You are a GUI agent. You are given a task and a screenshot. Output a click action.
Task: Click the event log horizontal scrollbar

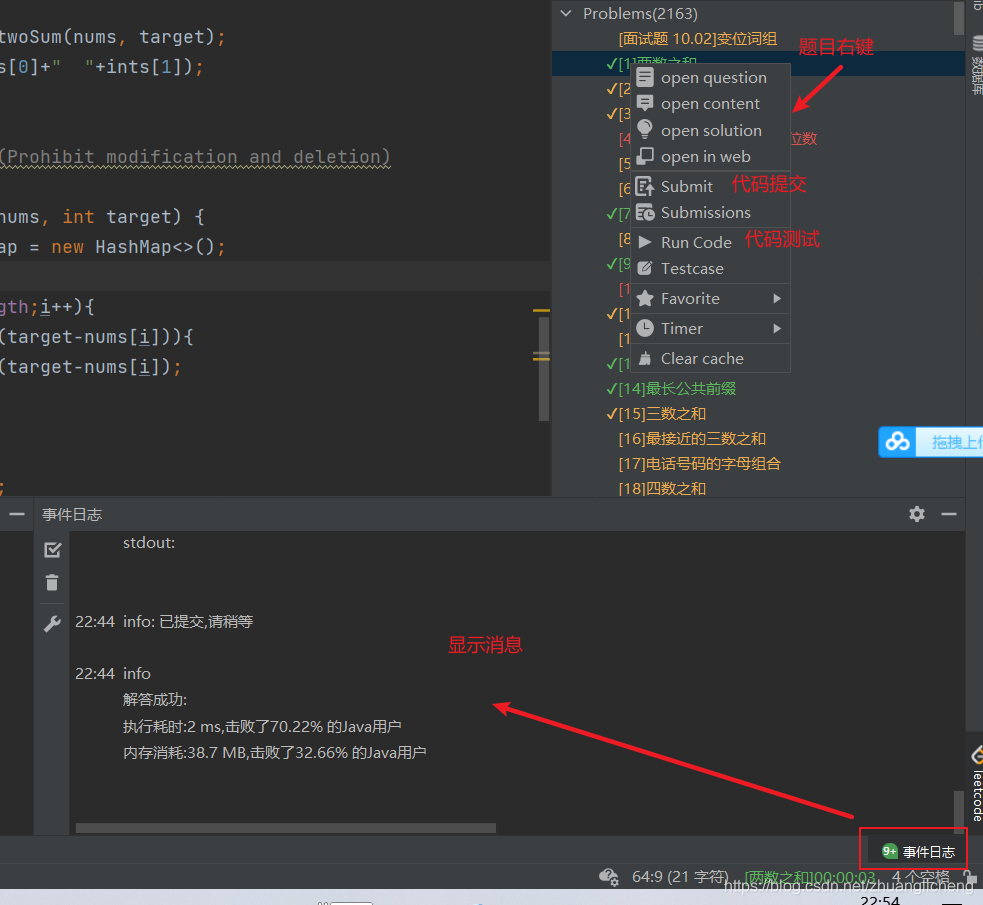(x=286, y=828)
